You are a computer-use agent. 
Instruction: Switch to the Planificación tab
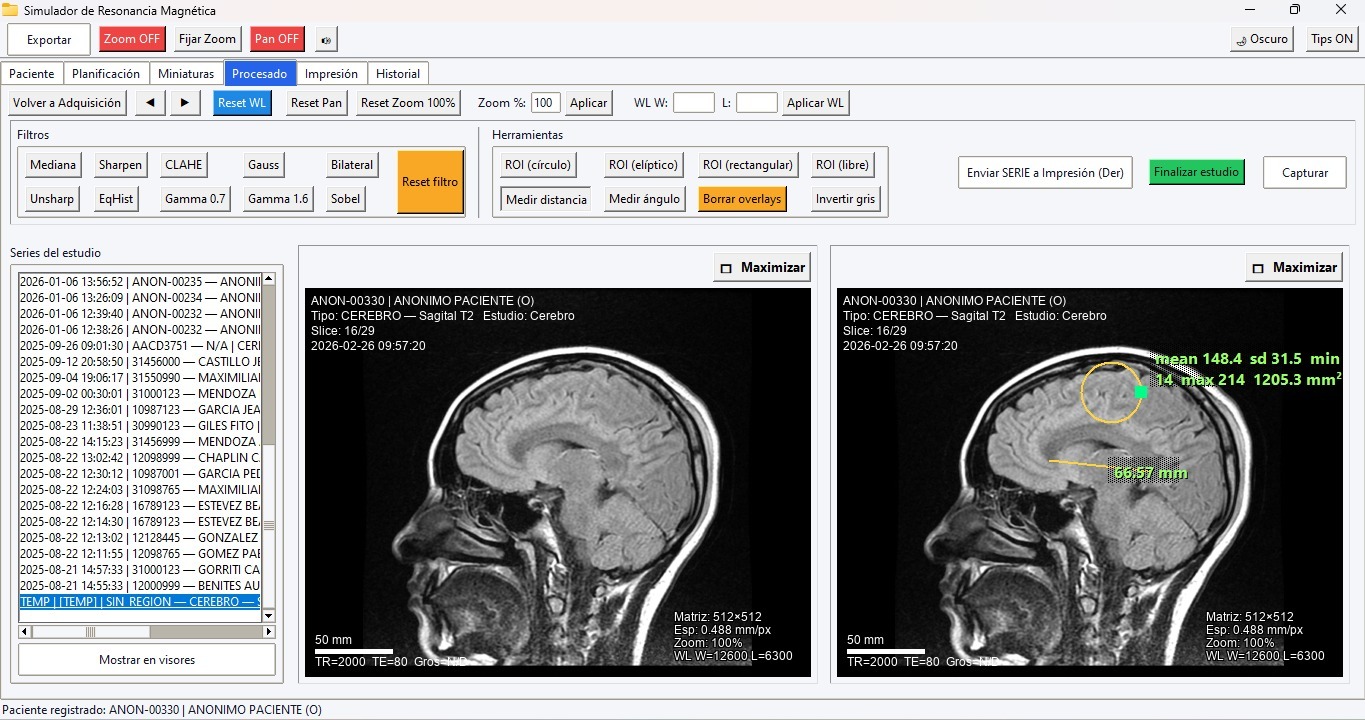106,74
